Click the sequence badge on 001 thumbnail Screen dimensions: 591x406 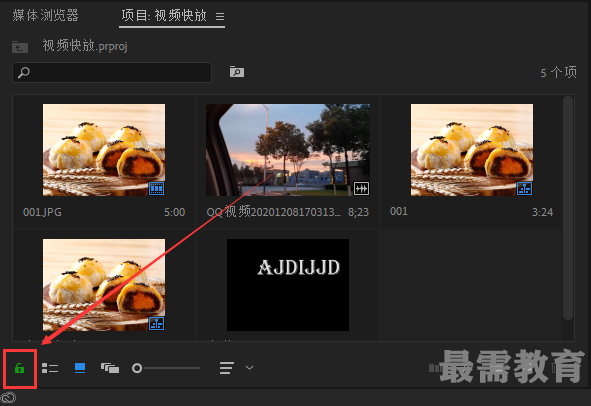[x=524, y=188]
